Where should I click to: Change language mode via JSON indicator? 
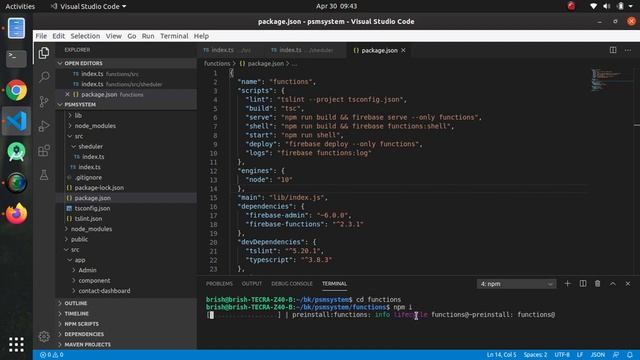pos(598,355)
